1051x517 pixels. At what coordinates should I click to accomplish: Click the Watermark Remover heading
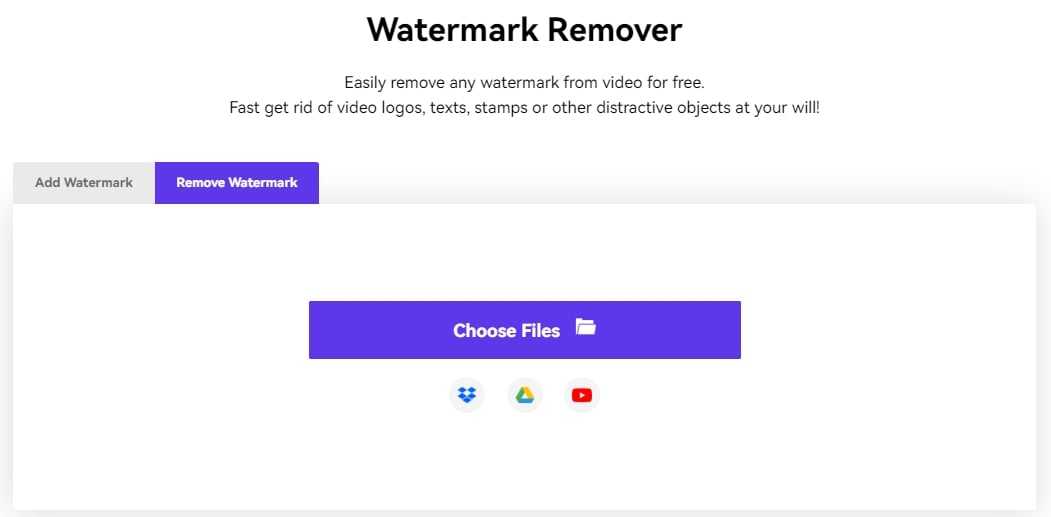click(524, 30)
